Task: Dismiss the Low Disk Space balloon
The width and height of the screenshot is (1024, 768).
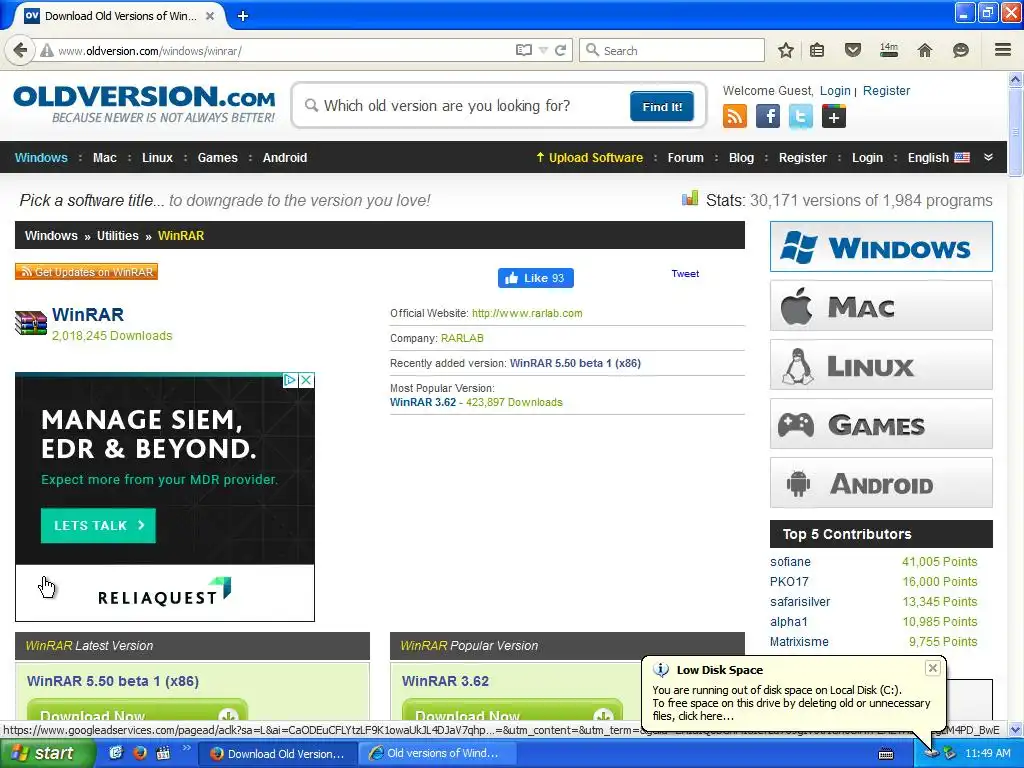Action: (x=933, y=667)
